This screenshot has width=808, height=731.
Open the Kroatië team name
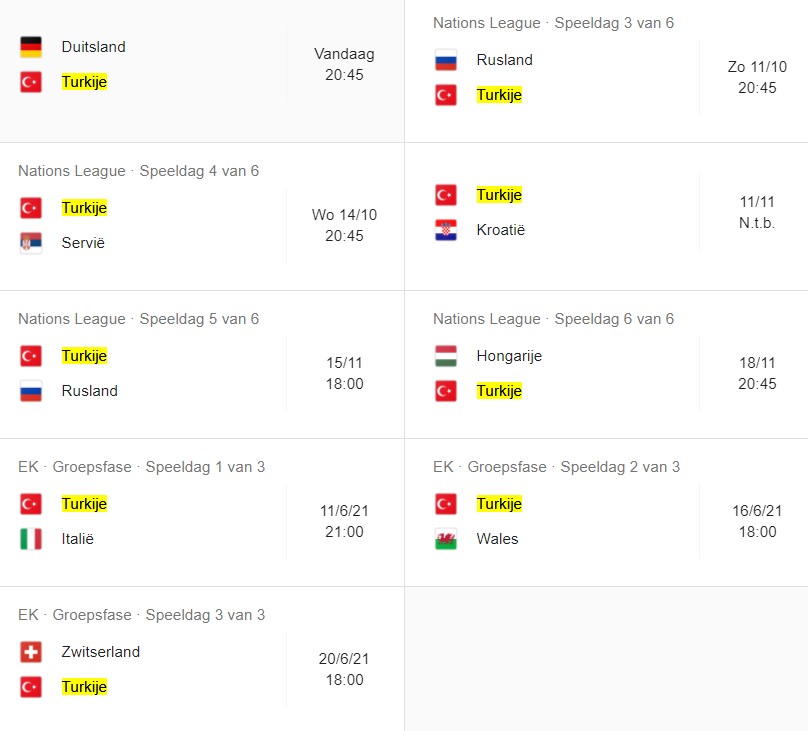[x=500, y=230]
